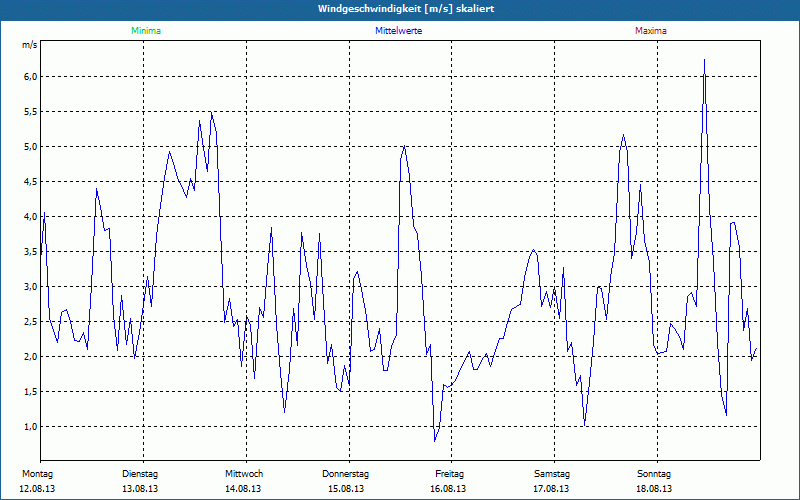Click the date 12.08.13
800x500 pixels.
pyautogui.click(x=37, y=489)
